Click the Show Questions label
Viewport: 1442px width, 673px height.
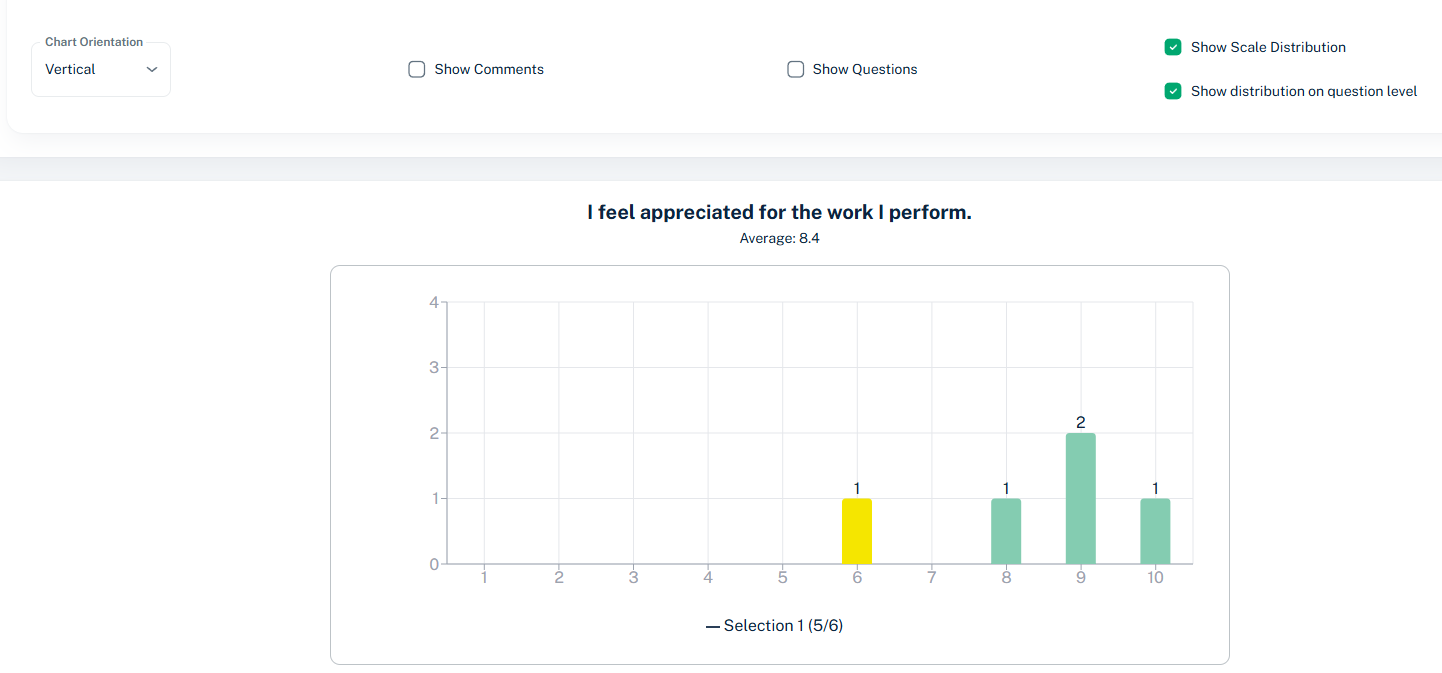tap(865, 70)
